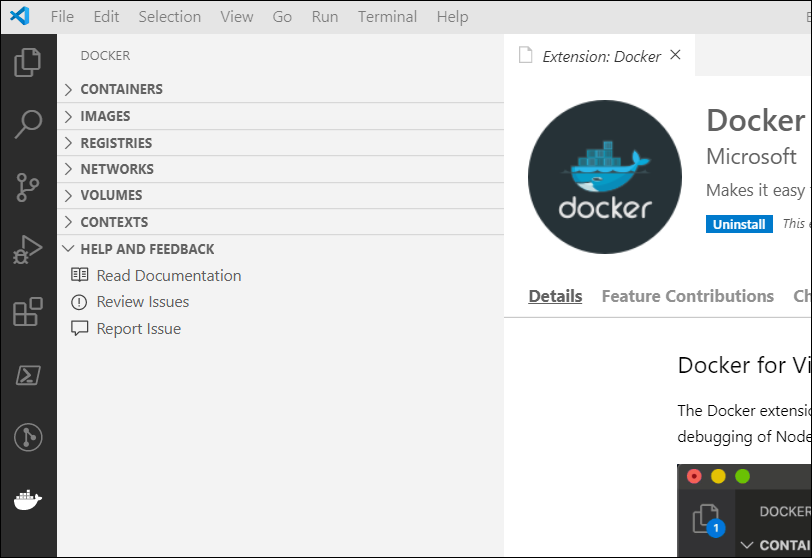Expand the REGISTRIES section
Screen dimensions: 812x558
[x=280, y=143]
